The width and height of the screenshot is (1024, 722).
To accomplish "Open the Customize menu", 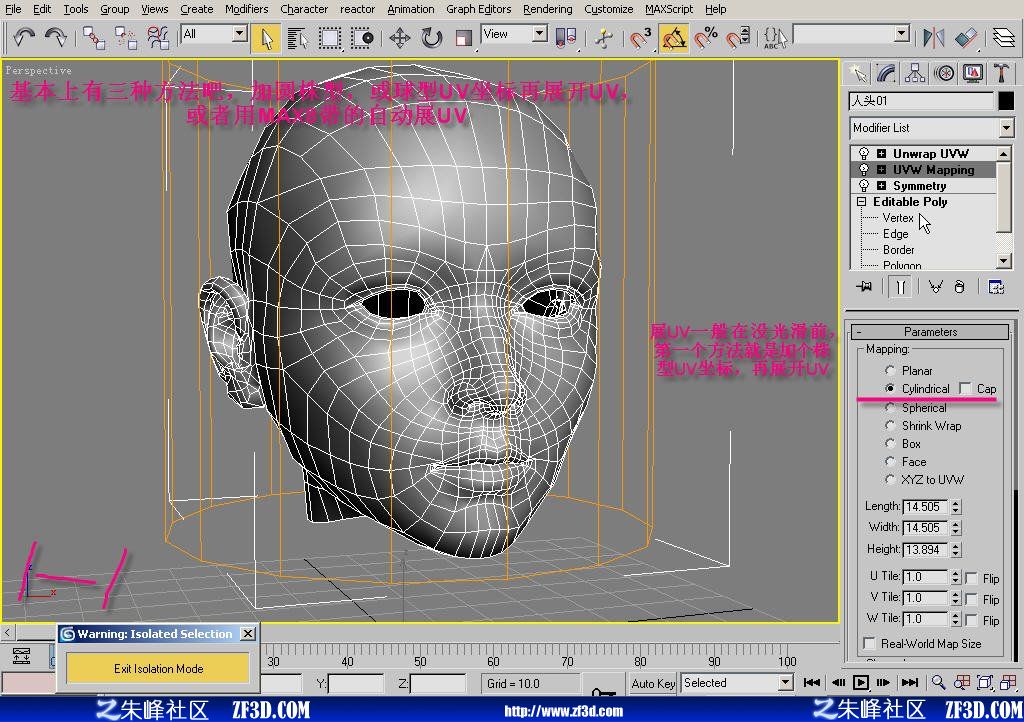I will (x=608, y=9).
